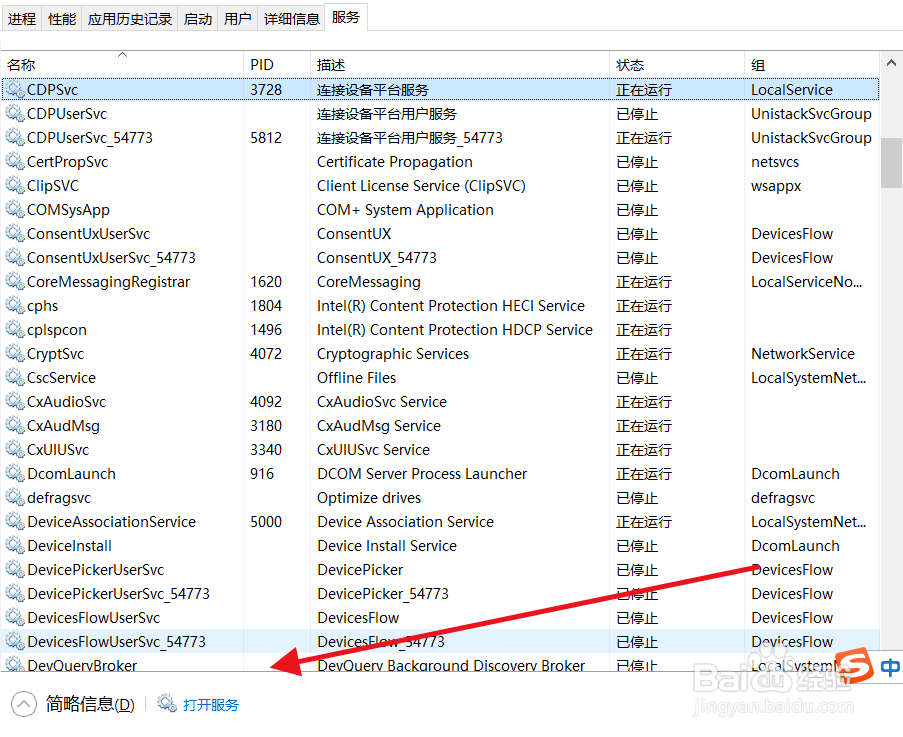The width and height of the screenshot is (903, 737).
Task: Collapse the 简略信息(D) panel
Action: pos(22,704)
